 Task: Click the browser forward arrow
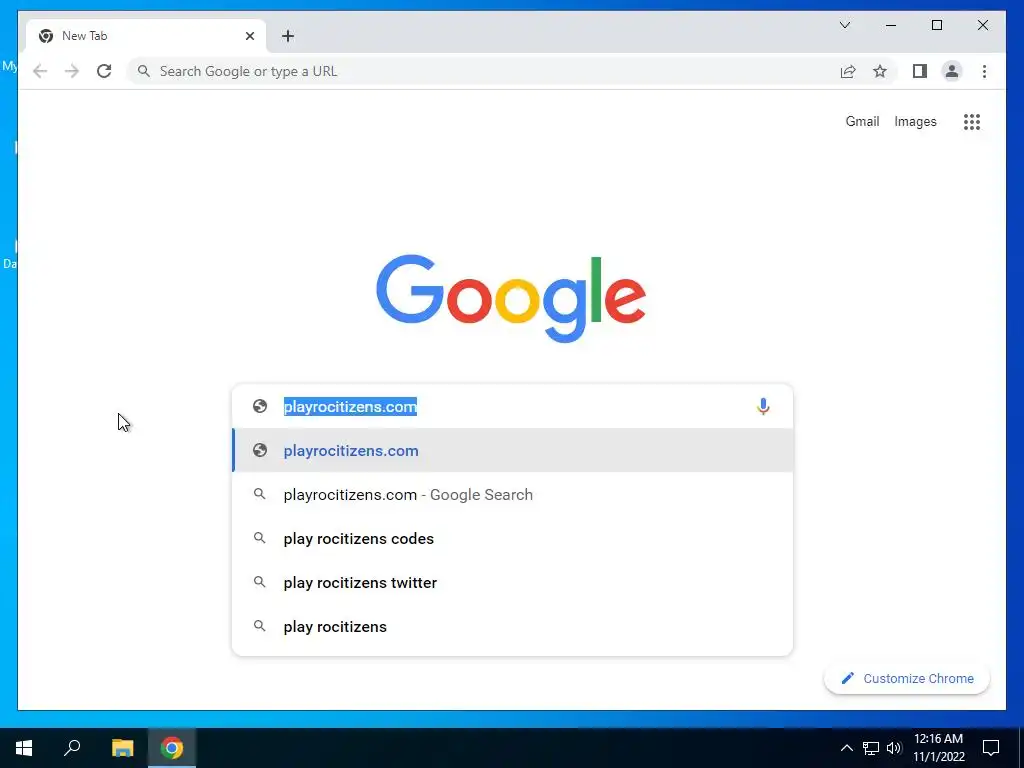[x=72, y=71]
